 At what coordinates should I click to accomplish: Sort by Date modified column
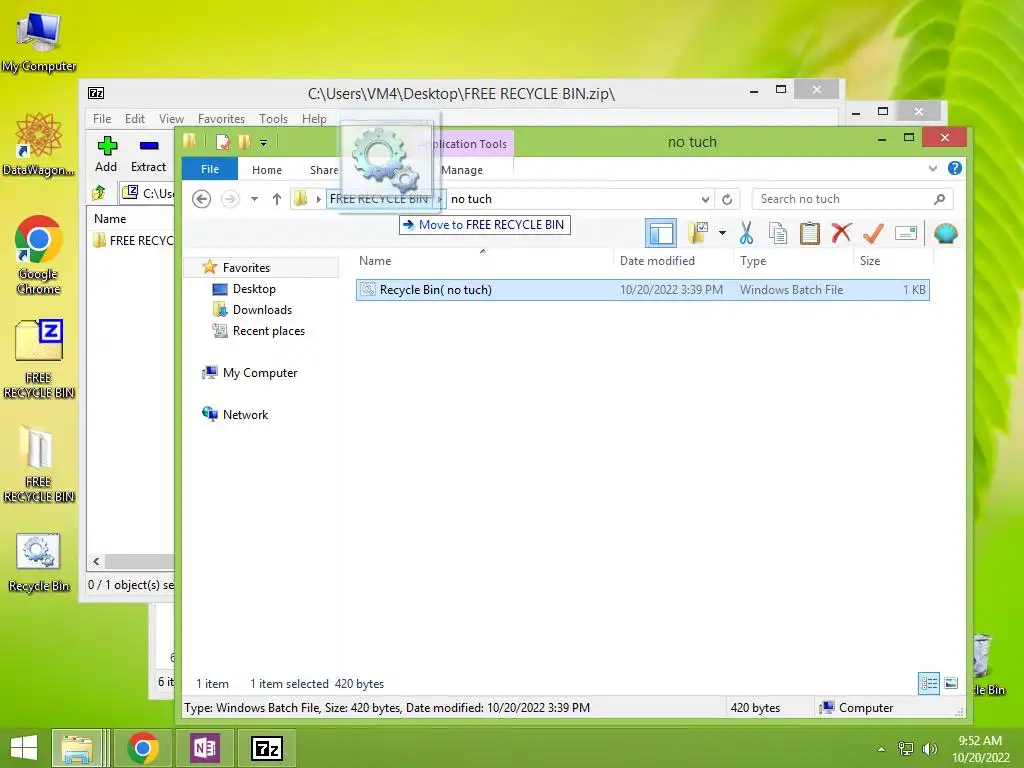(x=657, y=261)
